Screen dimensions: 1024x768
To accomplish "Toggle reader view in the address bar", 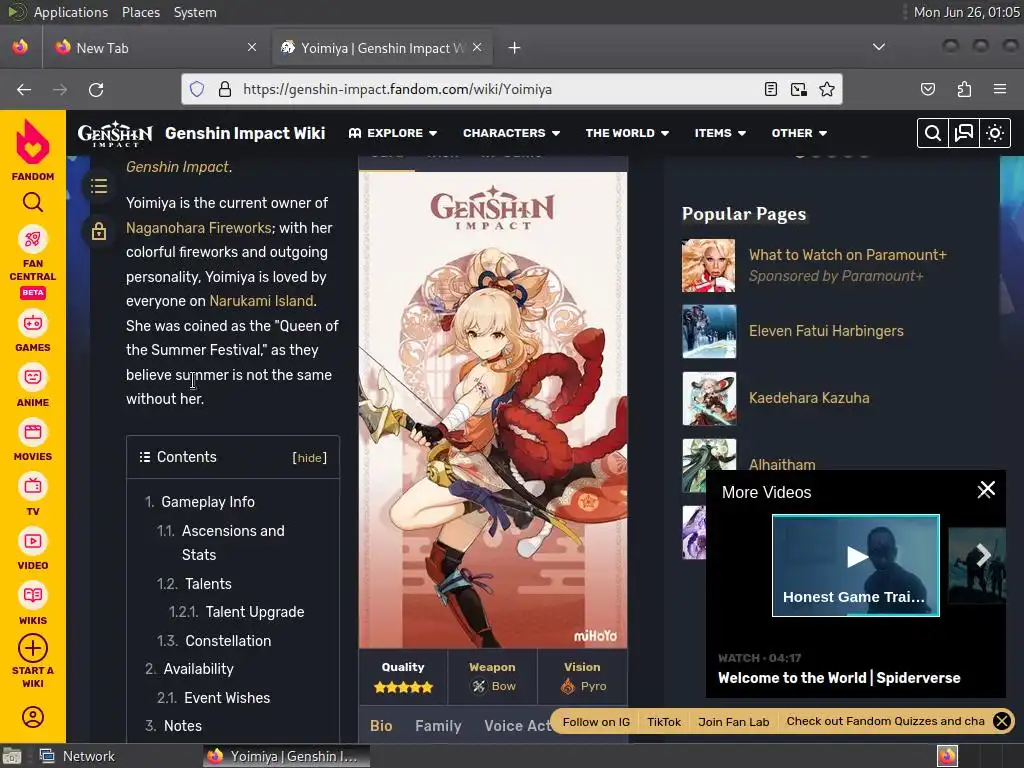I will [771, 89].
